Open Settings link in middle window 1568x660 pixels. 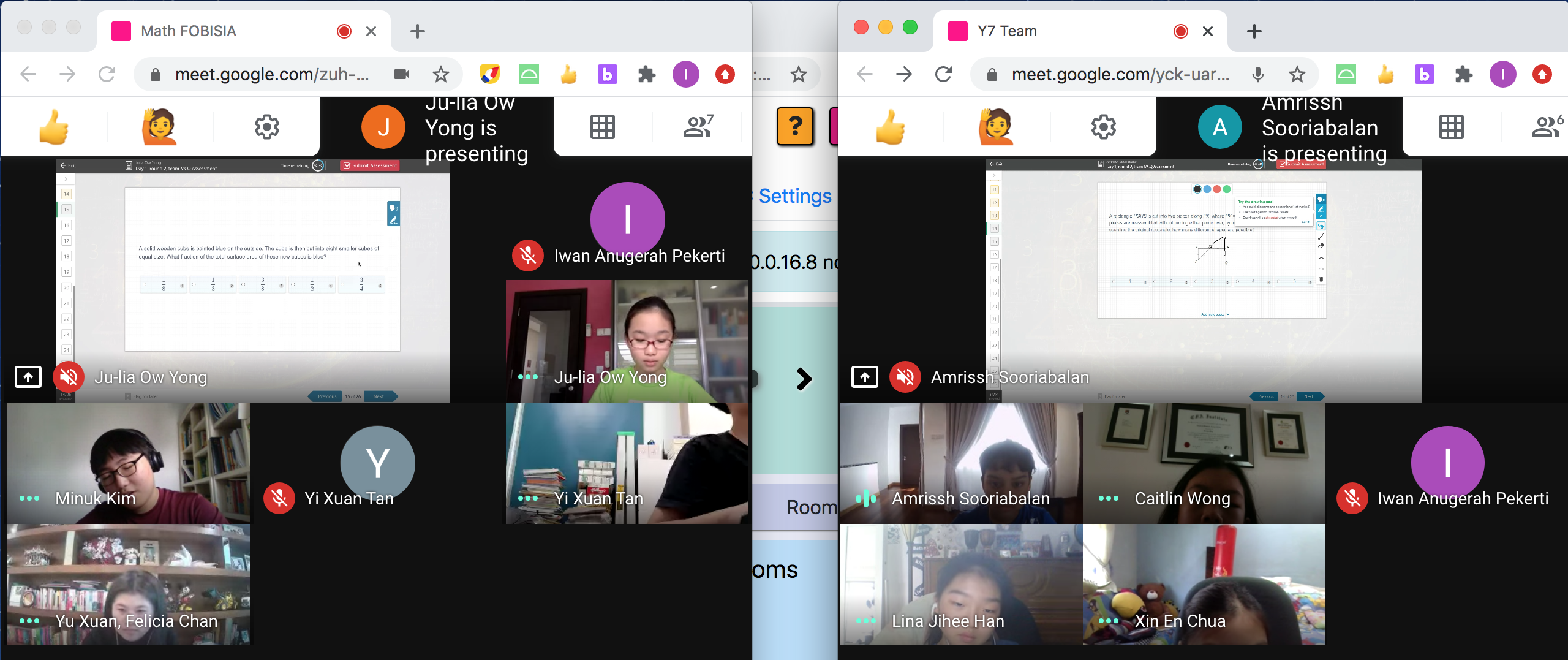pos(795,196)
